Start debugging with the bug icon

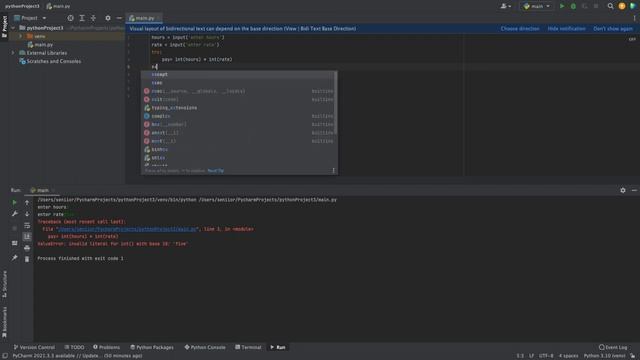[x=573, y=6]
